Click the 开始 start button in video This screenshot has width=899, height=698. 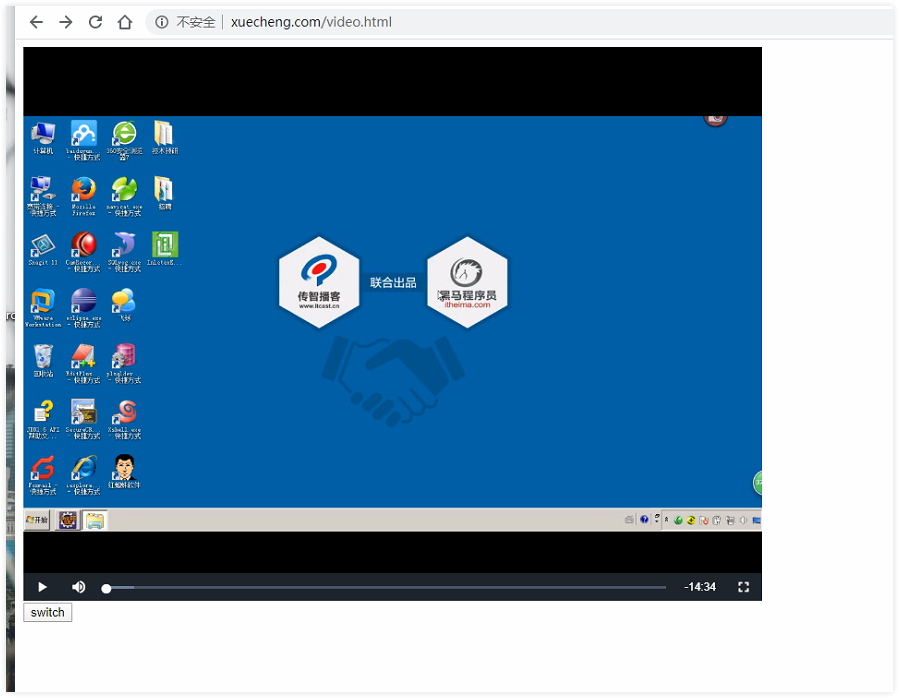point(37,520)
